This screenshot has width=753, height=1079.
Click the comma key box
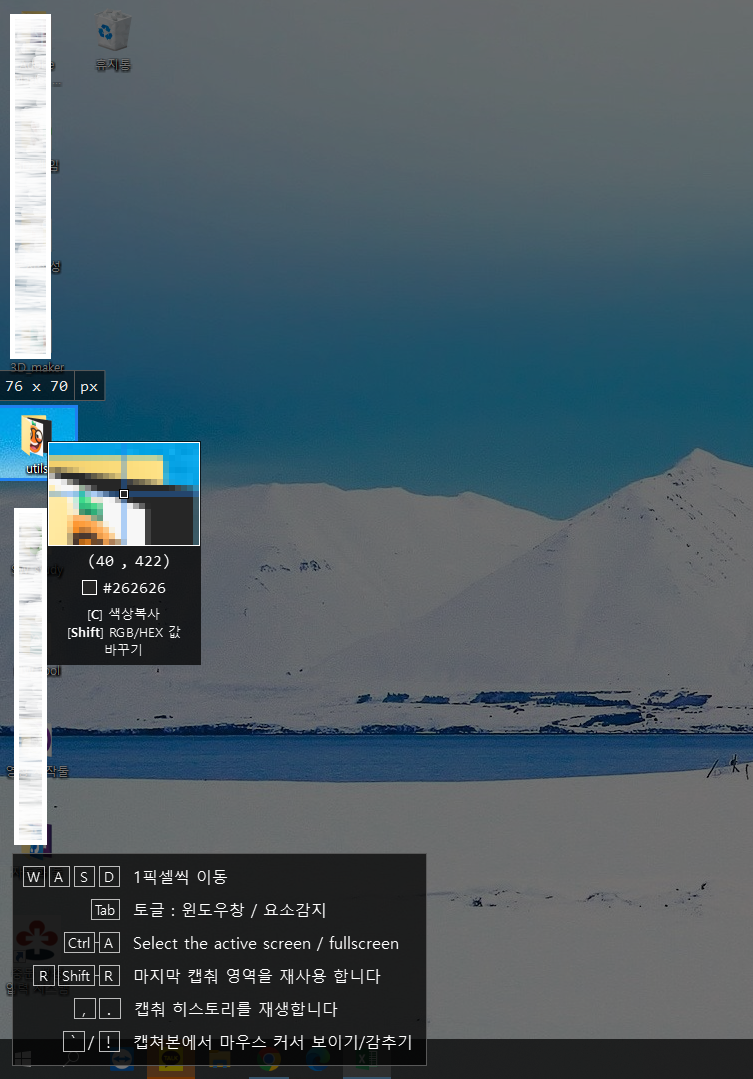tap(85, 1009)
